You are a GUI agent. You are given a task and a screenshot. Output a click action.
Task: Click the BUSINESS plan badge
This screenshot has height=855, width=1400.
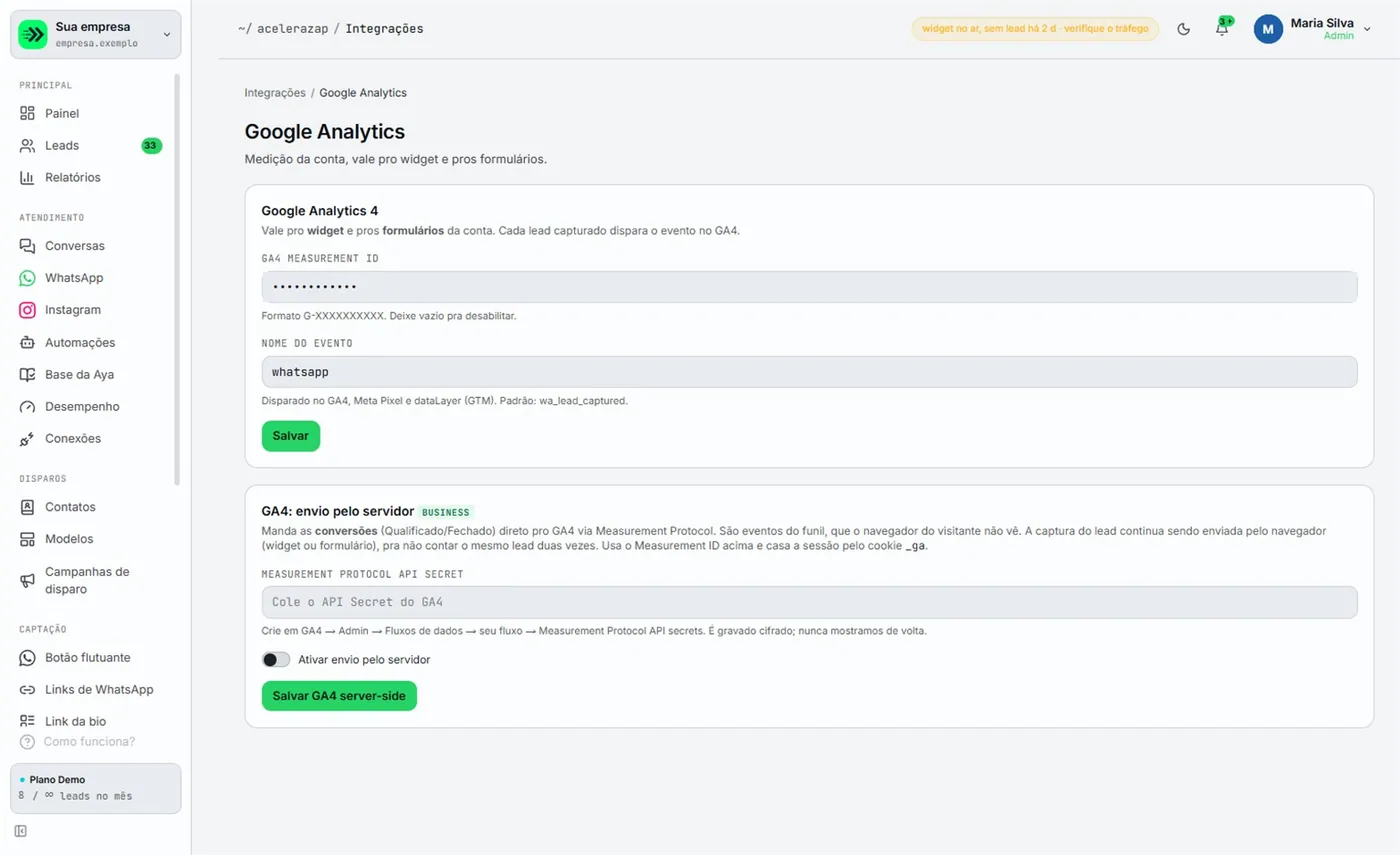click(445, 512)
